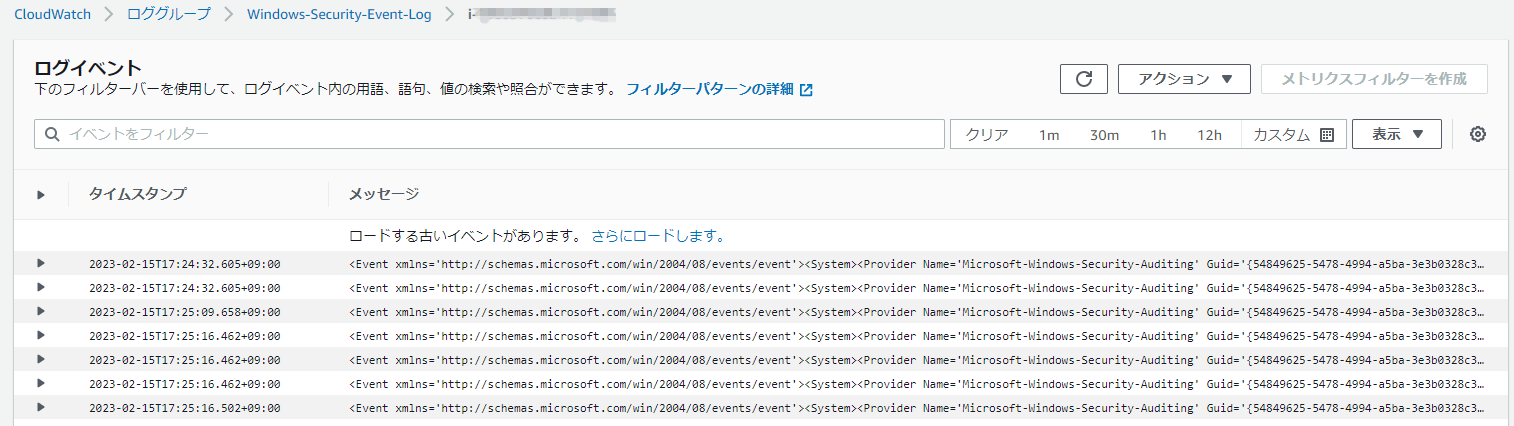Click the タイムスタンプ column header
The height and width of the screenshot is (426, 1514).
137,194
